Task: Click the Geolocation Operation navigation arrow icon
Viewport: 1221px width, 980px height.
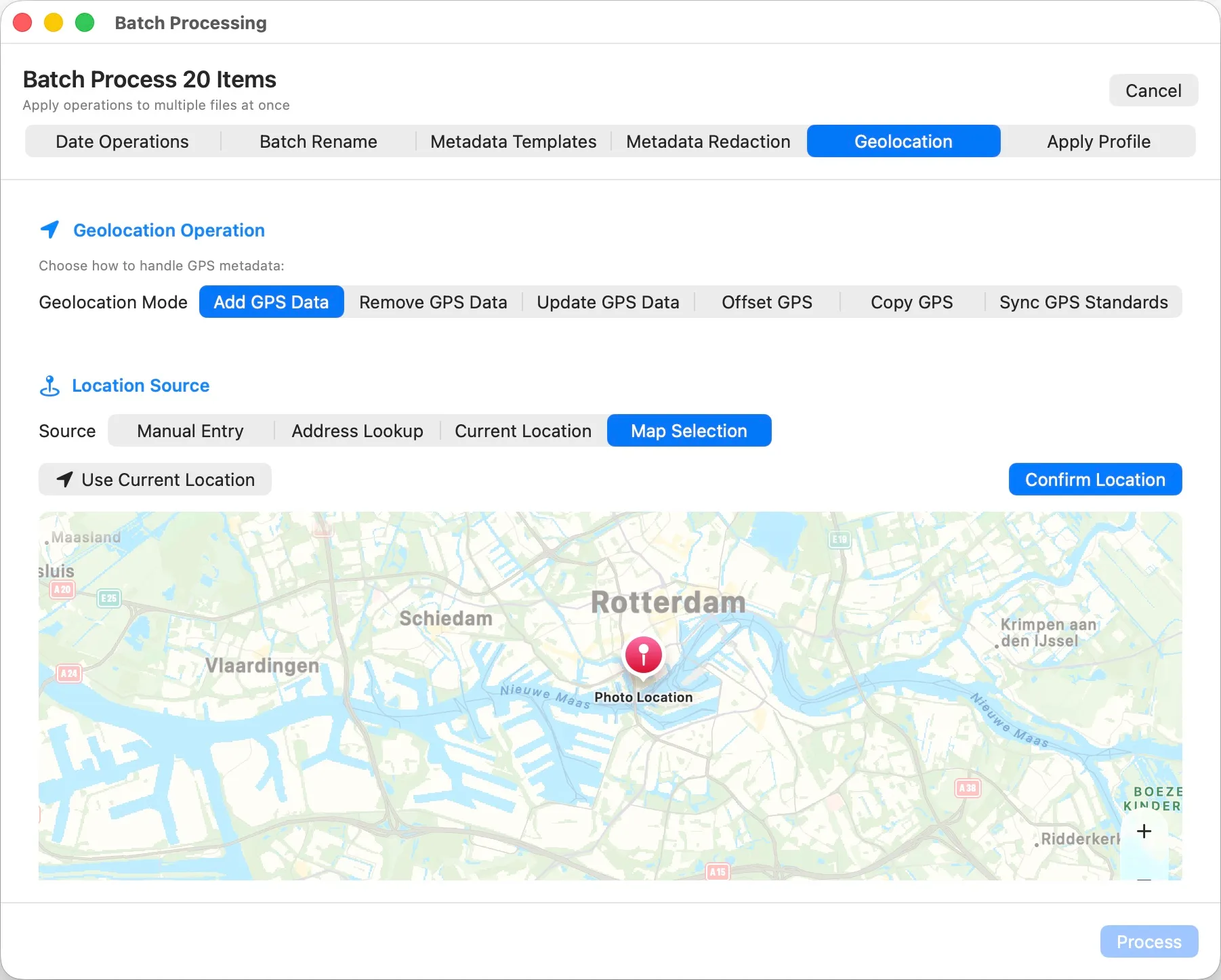Action: click(50, 230)
